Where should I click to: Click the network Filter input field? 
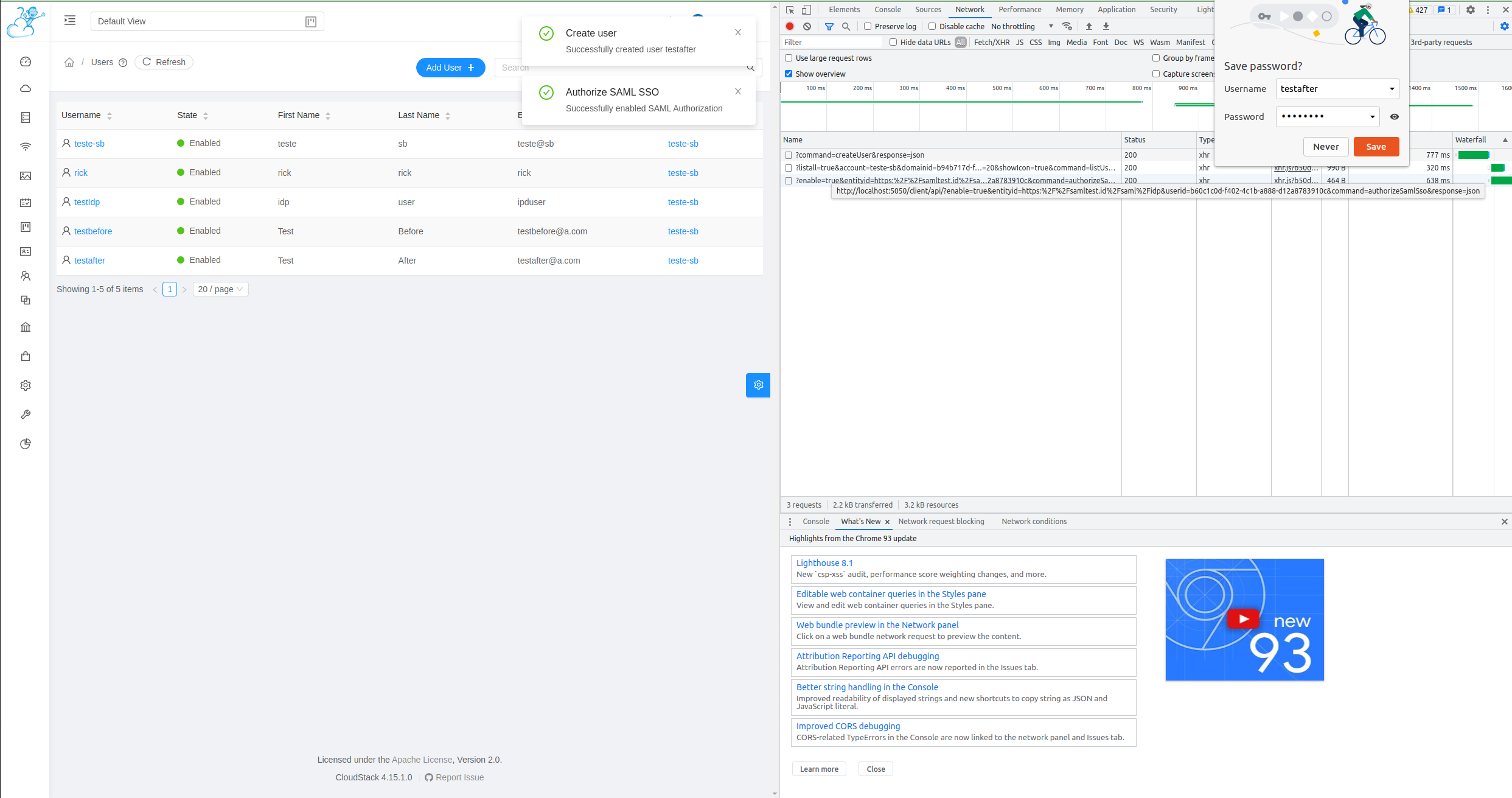click(x=831, y=42)
